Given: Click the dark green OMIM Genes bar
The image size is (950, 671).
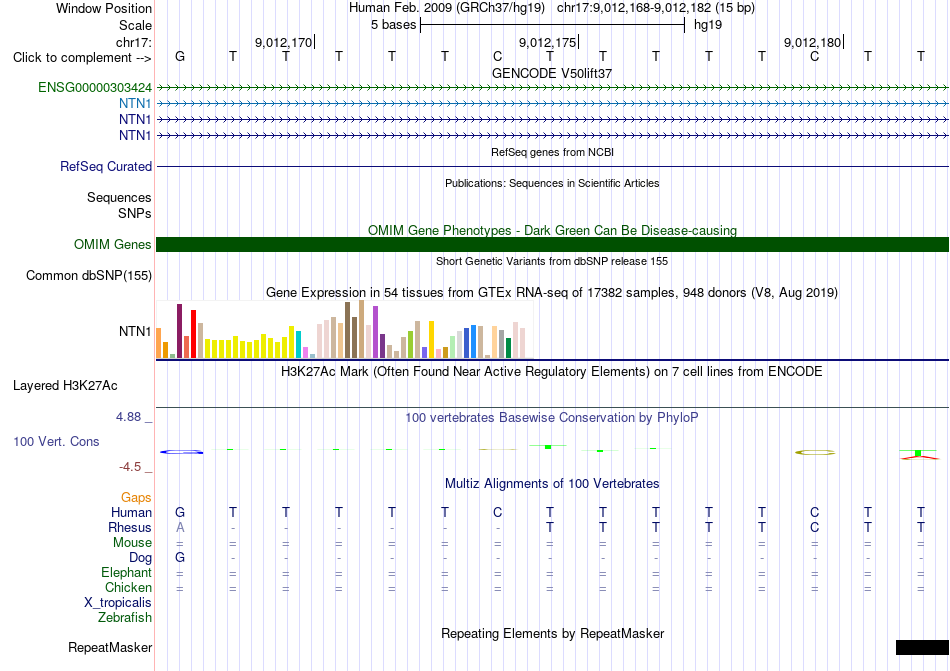Looking at the screenshot, I should [553, 245].
